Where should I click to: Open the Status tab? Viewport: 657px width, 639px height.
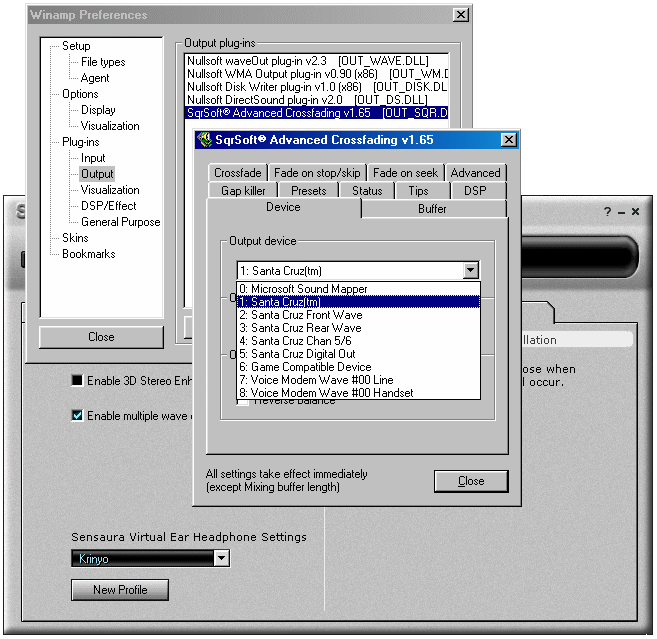367,191
